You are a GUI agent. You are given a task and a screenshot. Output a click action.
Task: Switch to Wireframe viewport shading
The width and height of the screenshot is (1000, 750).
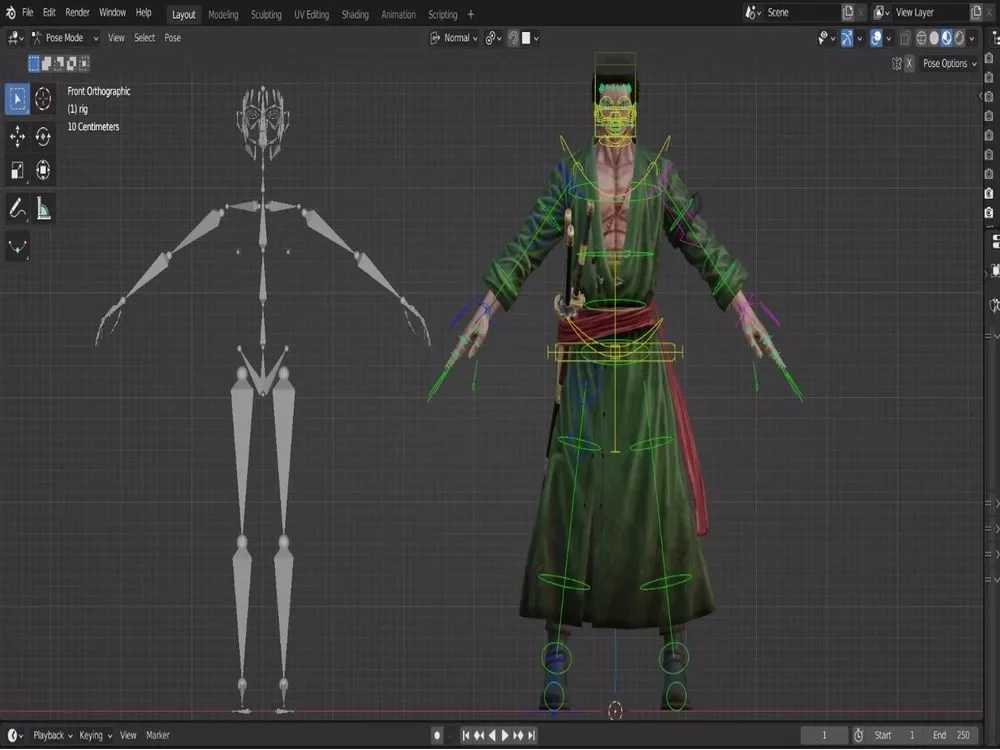click(921, 38)
